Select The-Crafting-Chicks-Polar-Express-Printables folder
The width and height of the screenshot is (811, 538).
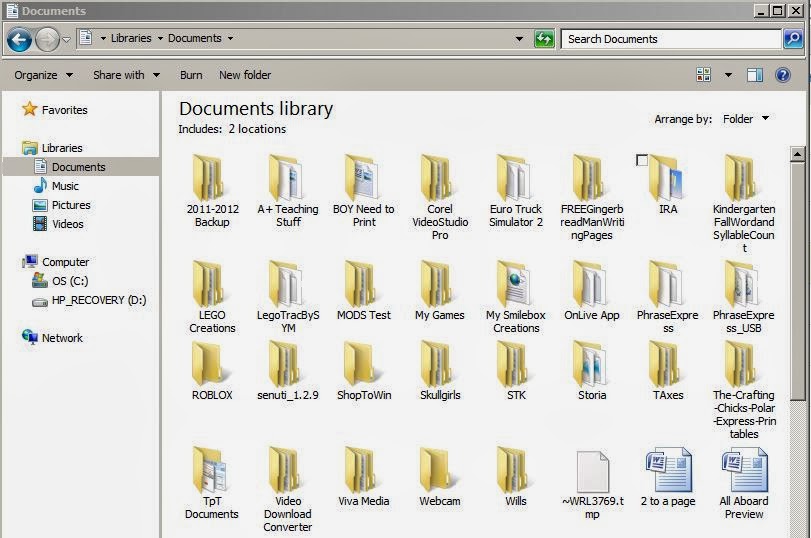click(743, 390)
